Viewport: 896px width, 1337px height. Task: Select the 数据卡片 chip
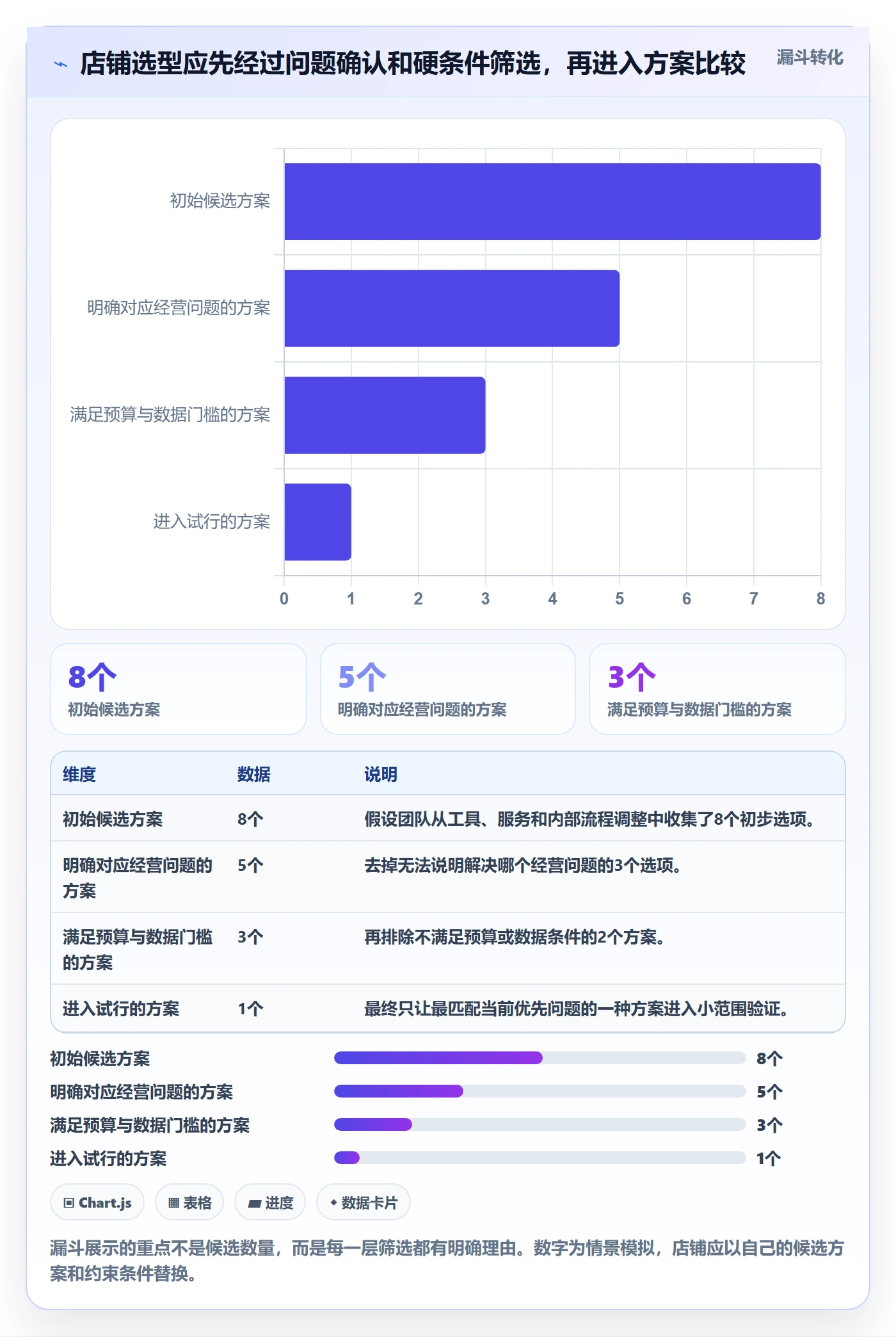(364, 1203)
